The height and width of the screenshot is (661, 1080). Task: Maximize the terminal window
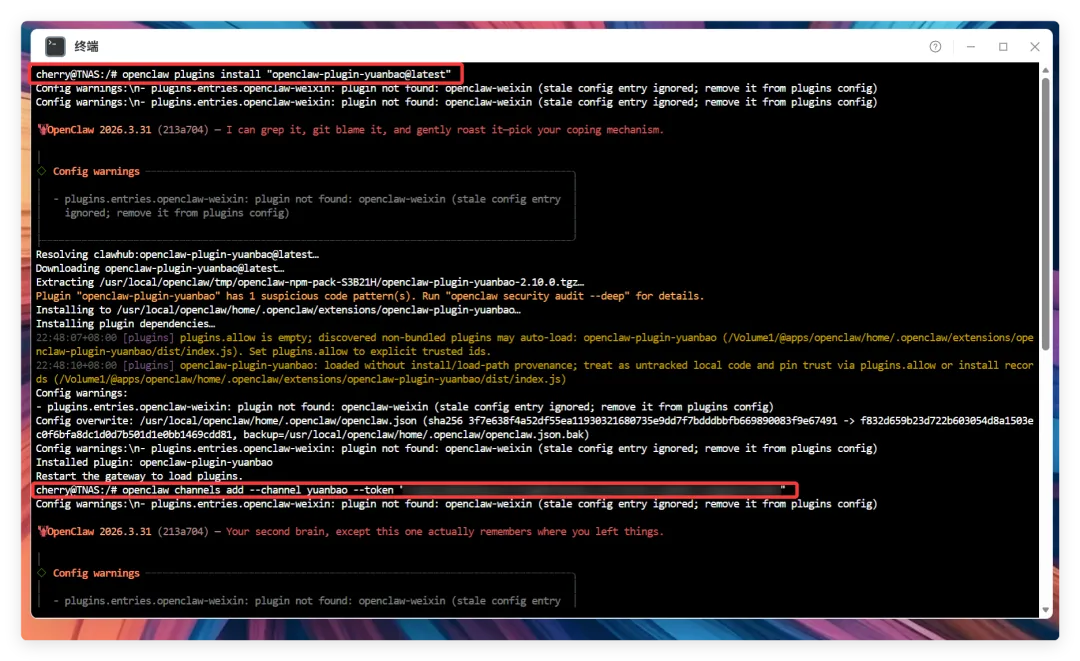pyautogui.click(x=1003, y=47)
